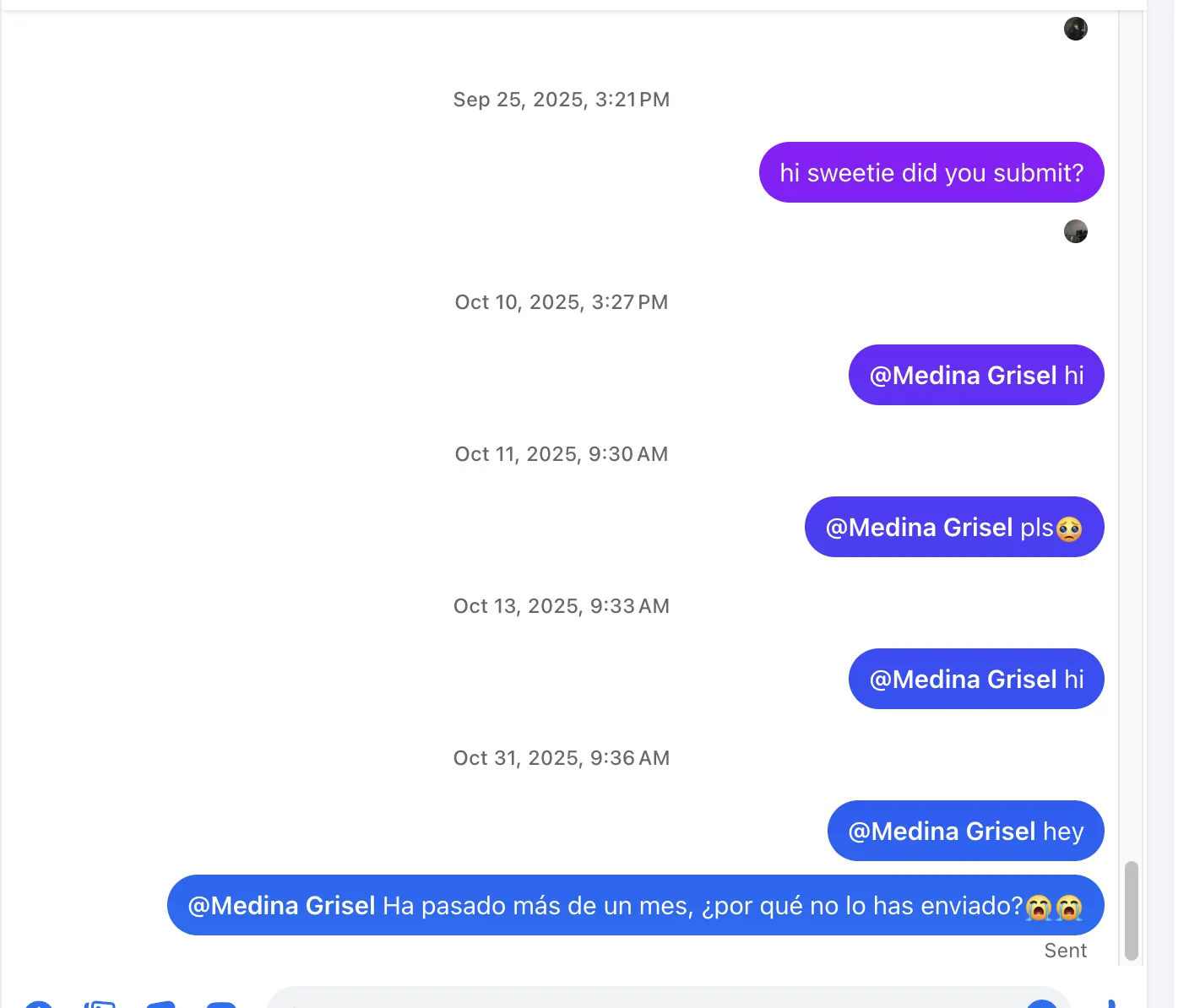1189x1008 pixels.
Task: Open the sticker picker icon
Action: (x=160, y=1005)
